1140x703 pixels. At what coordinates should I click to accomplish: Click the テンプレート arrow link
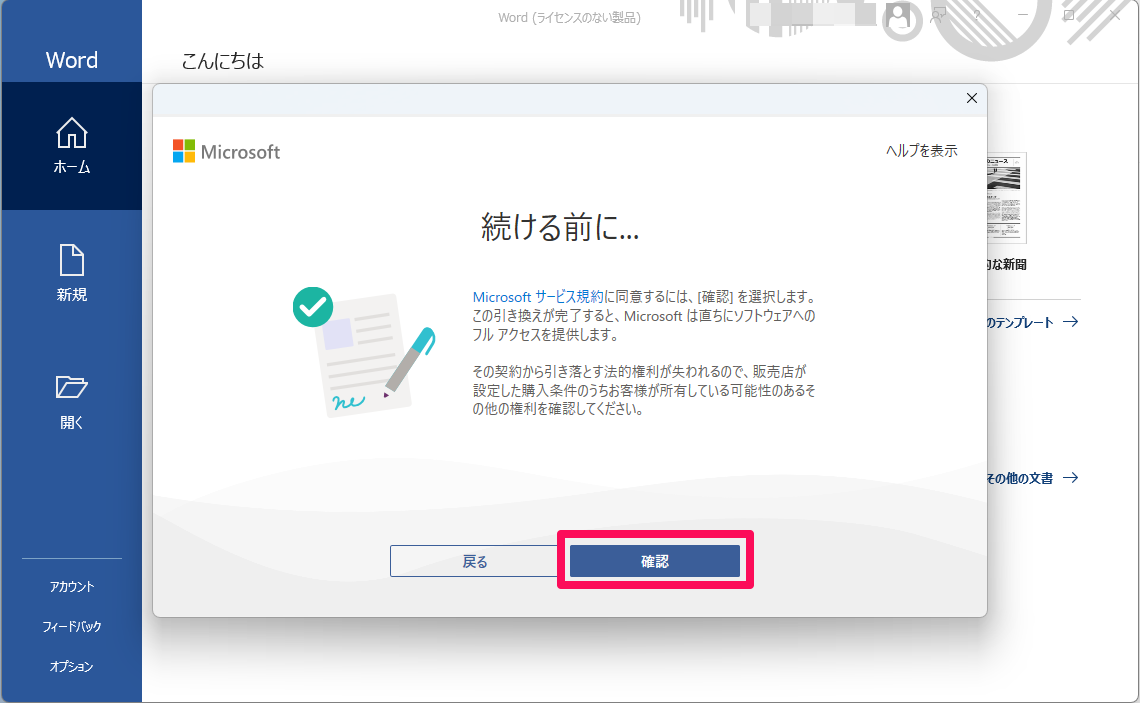pos(1032,322)
